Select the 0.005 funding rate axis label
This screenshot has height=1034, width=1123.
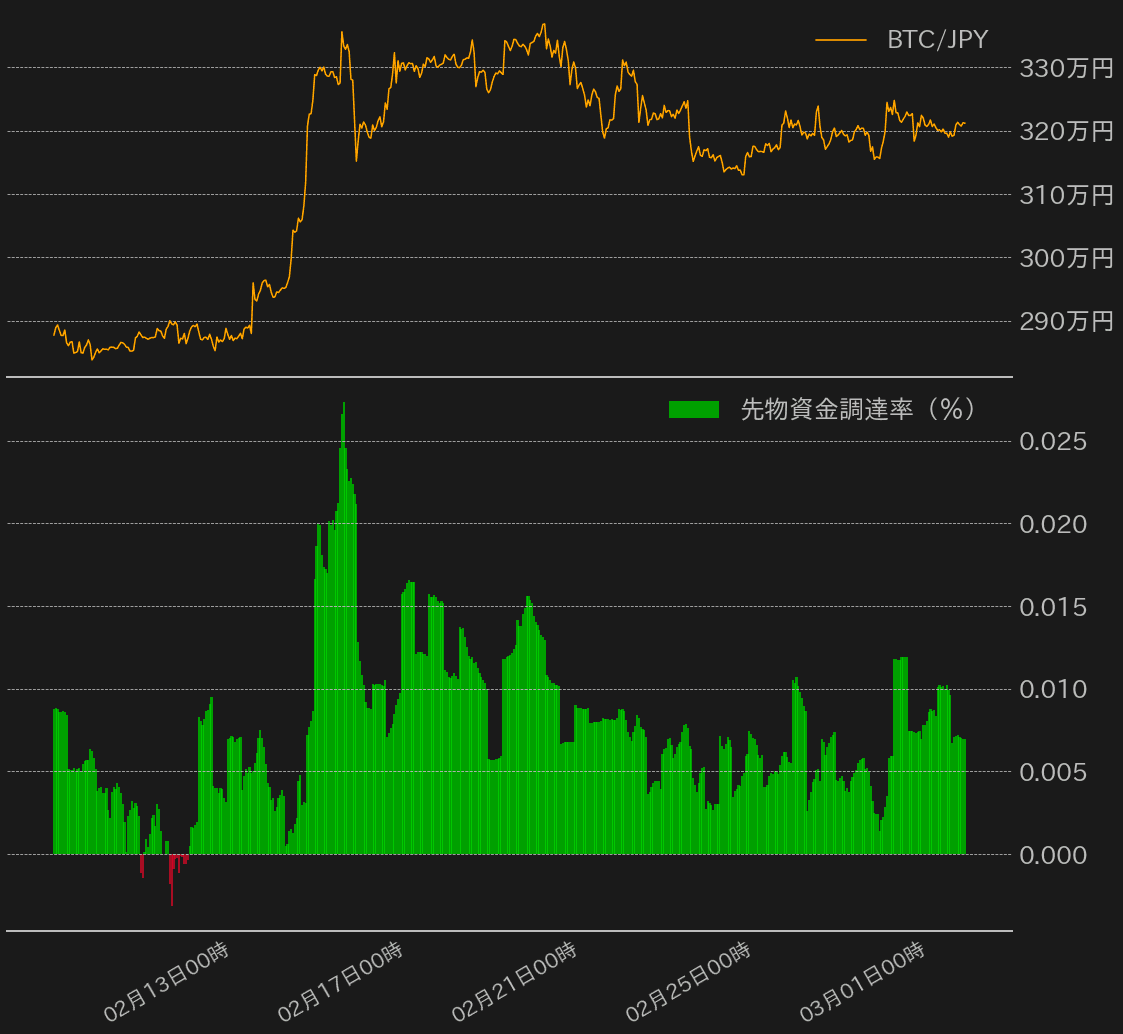tap(1052, 772)
